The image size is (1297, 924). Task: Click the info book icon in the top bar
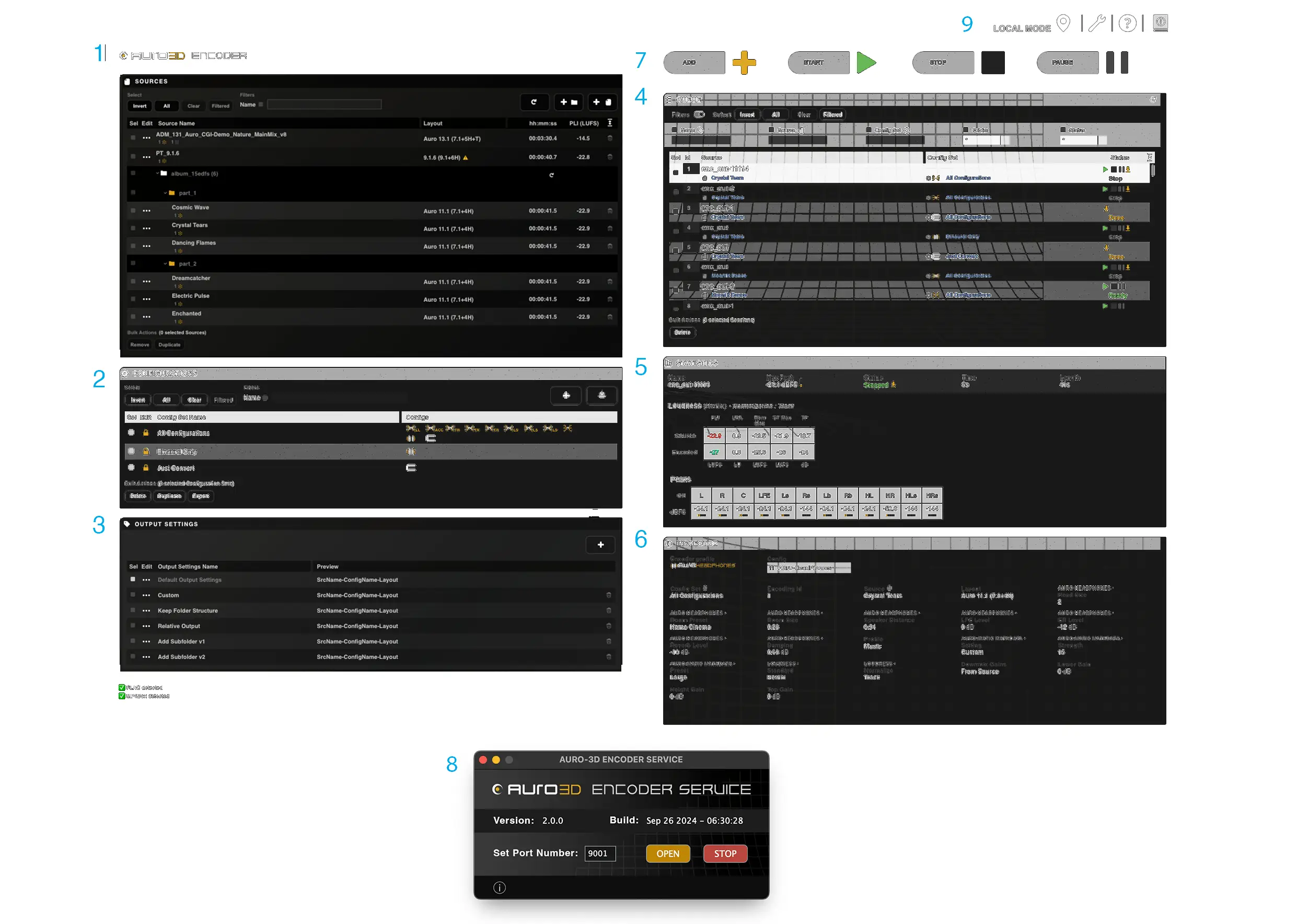pos(1161,23)
